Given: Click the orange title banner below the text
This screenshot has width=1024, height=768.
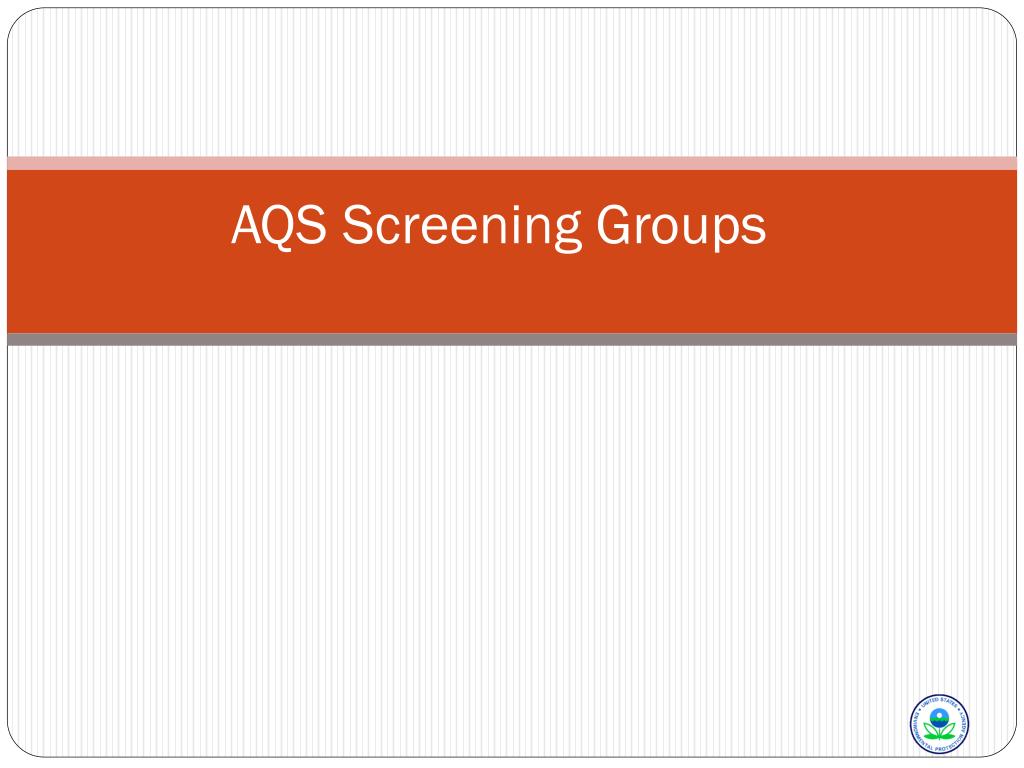Looking at the screenshot, I should click(512, 294).
